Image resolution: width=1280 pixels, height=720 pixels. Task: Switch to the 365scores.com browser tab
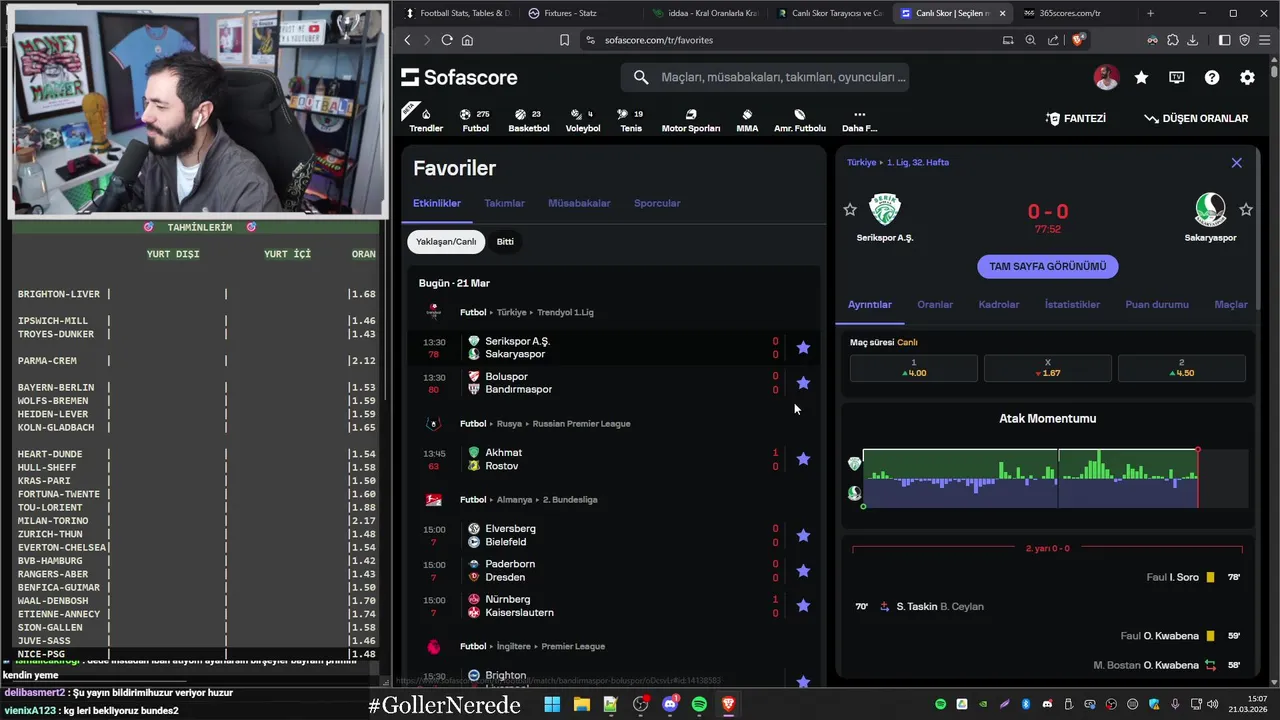click(x=1070, y=13)
